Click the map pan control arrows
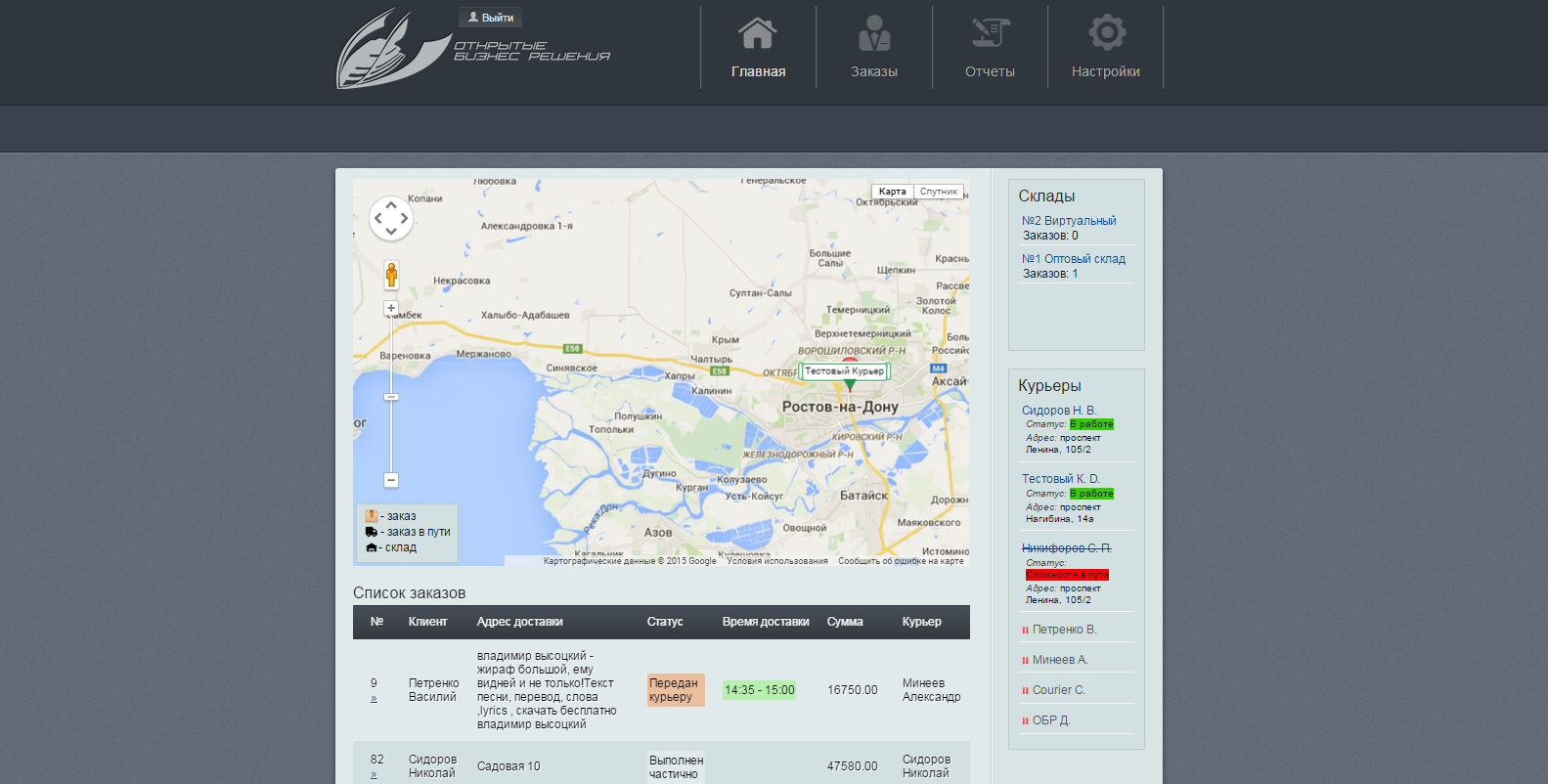The image size is (1548, 784). pyautogui.click(x=391, y=219)
